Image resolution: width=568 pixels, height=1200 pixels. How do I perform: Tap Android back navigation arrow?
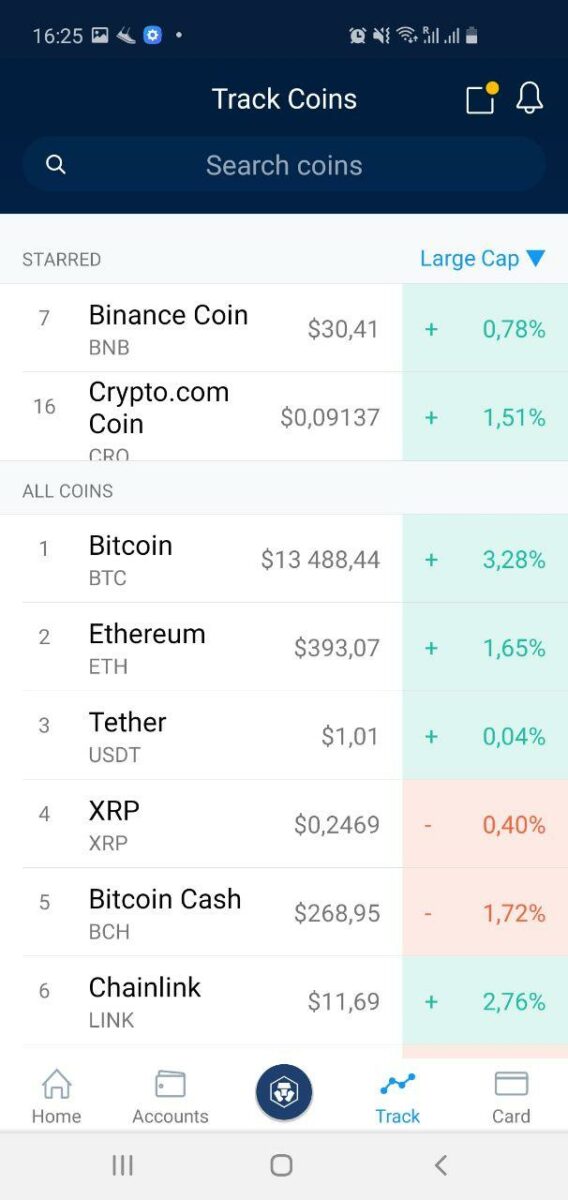coord(440,1165)
